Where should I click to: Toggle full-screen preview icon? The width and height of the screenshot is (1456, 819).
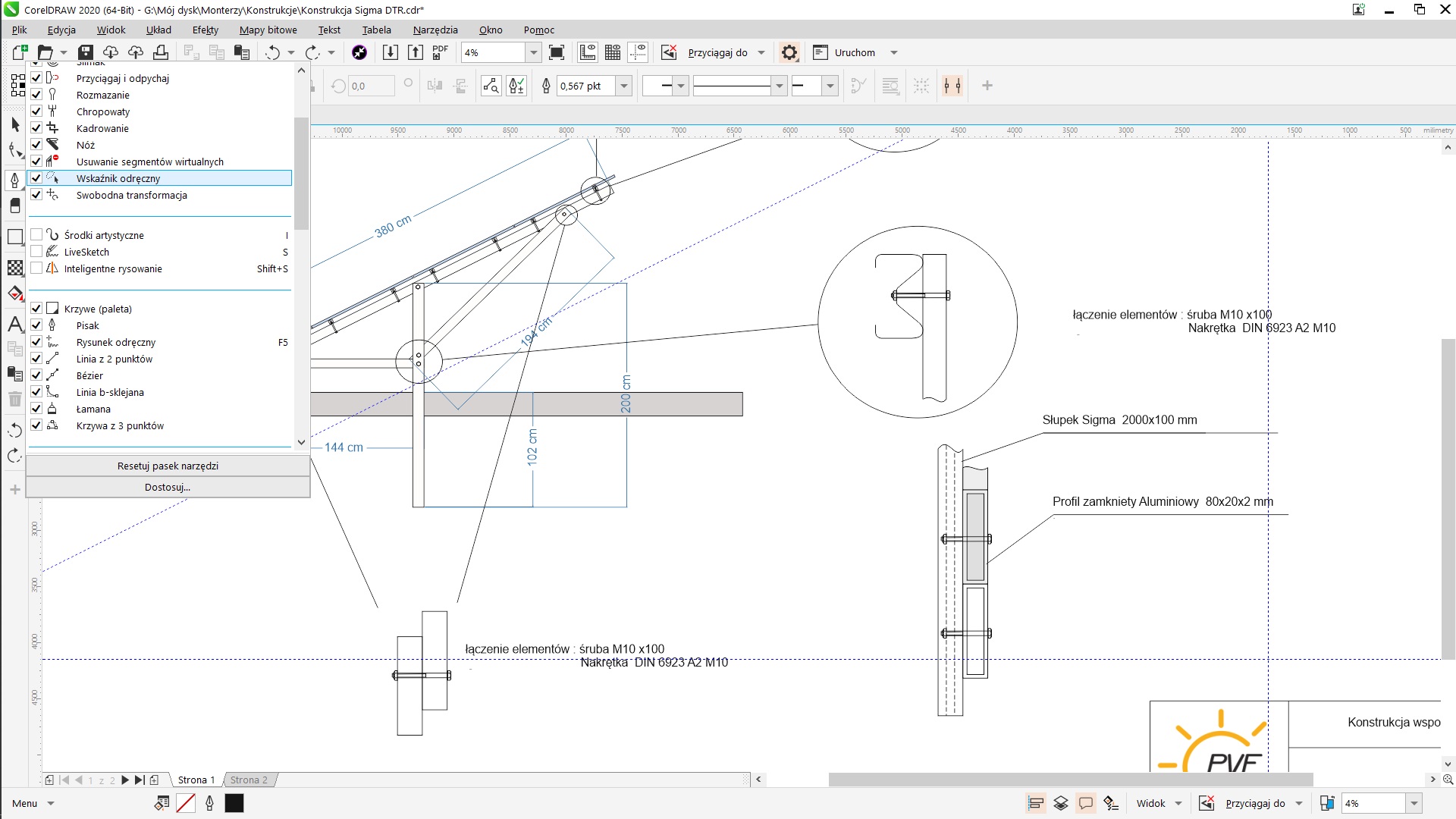(x=557, y=52)
